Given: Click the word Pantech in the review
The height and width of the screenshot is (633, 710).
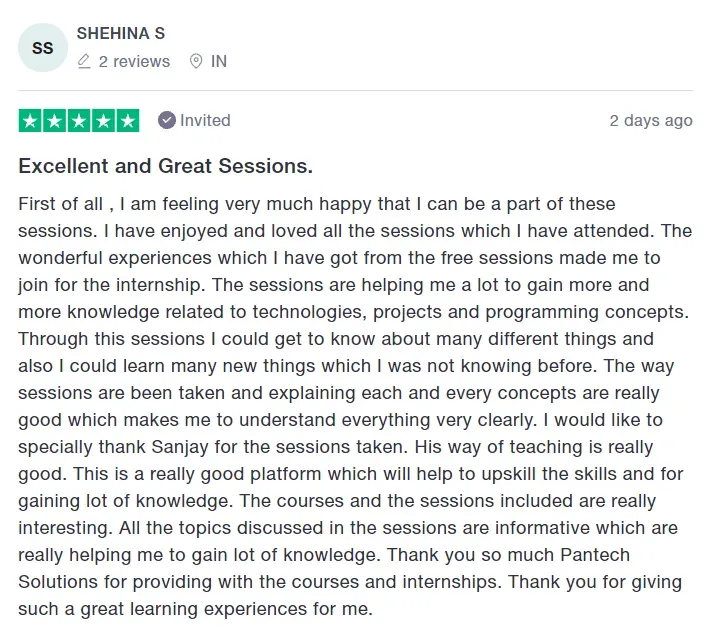Looking at the screenshot, I should coord(595,555).
